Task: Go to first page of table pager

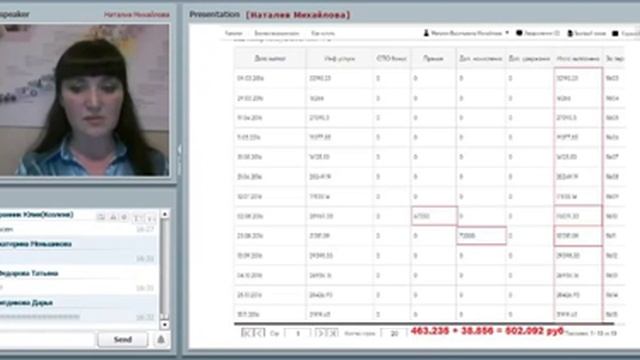Action: point(246,333)
